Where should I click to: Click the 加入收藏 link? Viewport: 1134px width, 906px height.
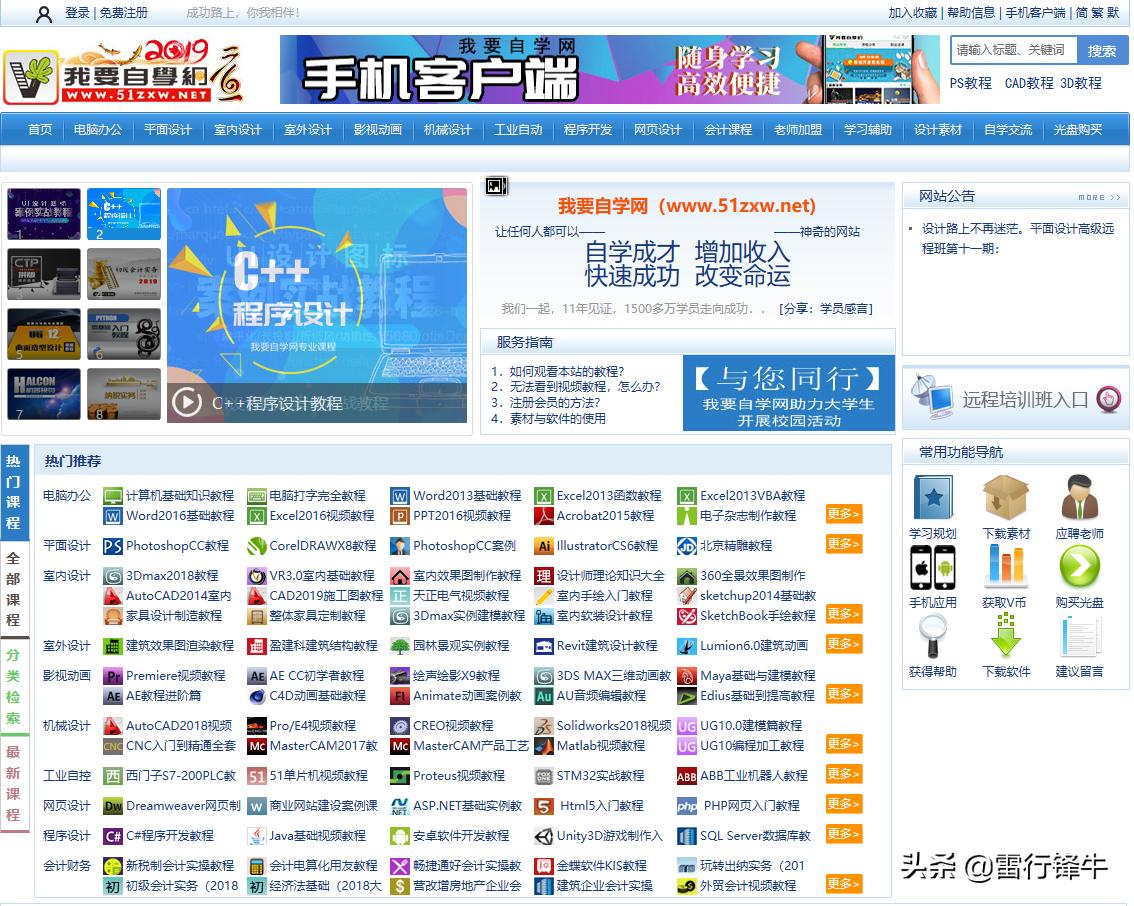coord(913,13)
